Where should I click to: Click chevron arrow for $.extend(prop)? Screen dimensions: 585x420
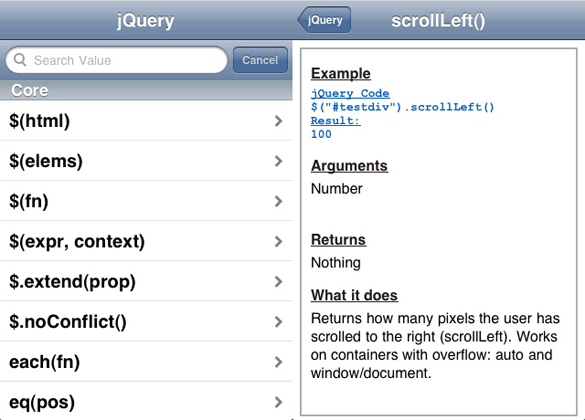[278, 282]
